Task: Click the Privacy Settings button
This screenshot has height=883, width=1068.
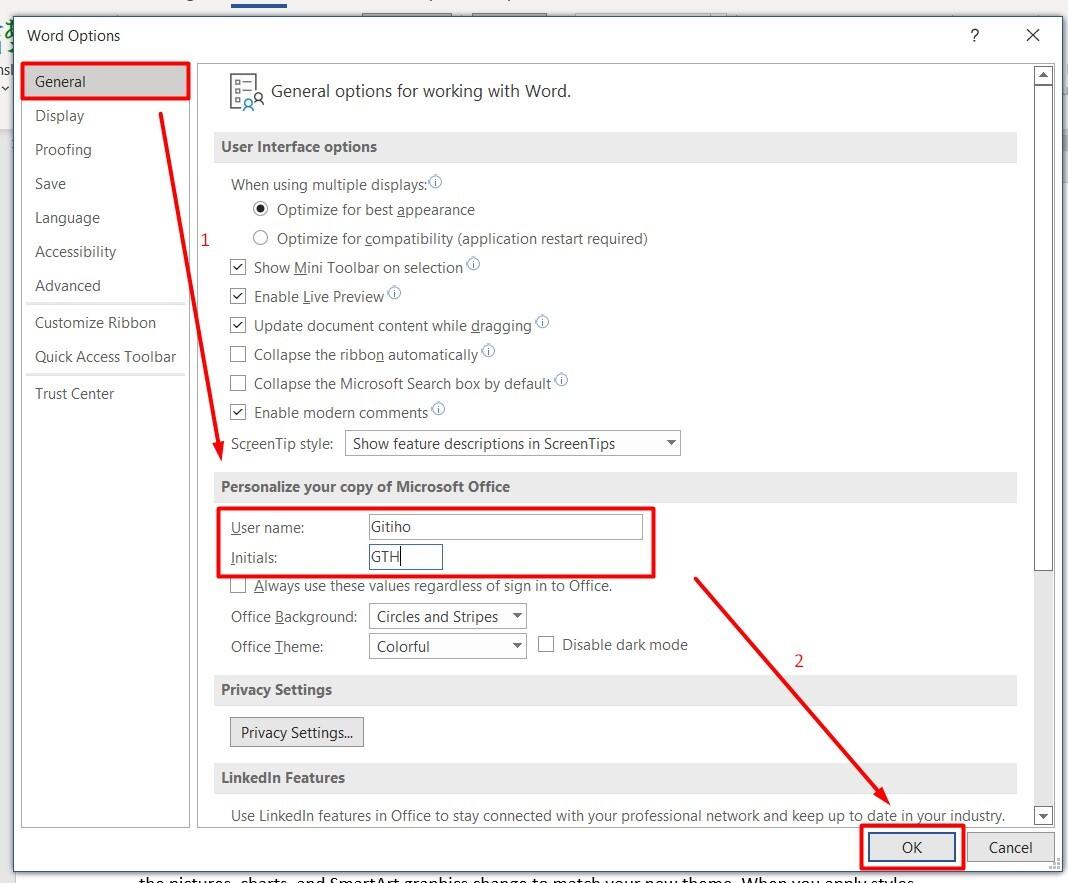Action: pos(296,732)
